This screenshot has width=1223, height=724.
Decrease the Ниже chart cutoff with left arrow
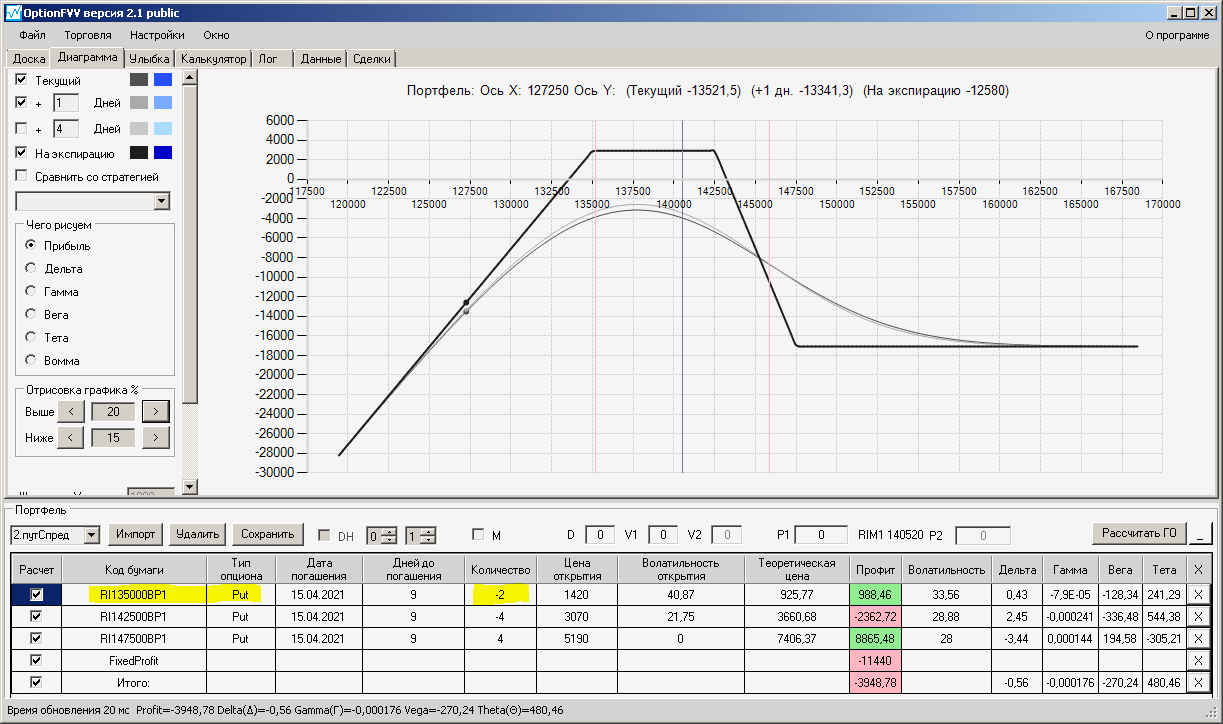70,437
